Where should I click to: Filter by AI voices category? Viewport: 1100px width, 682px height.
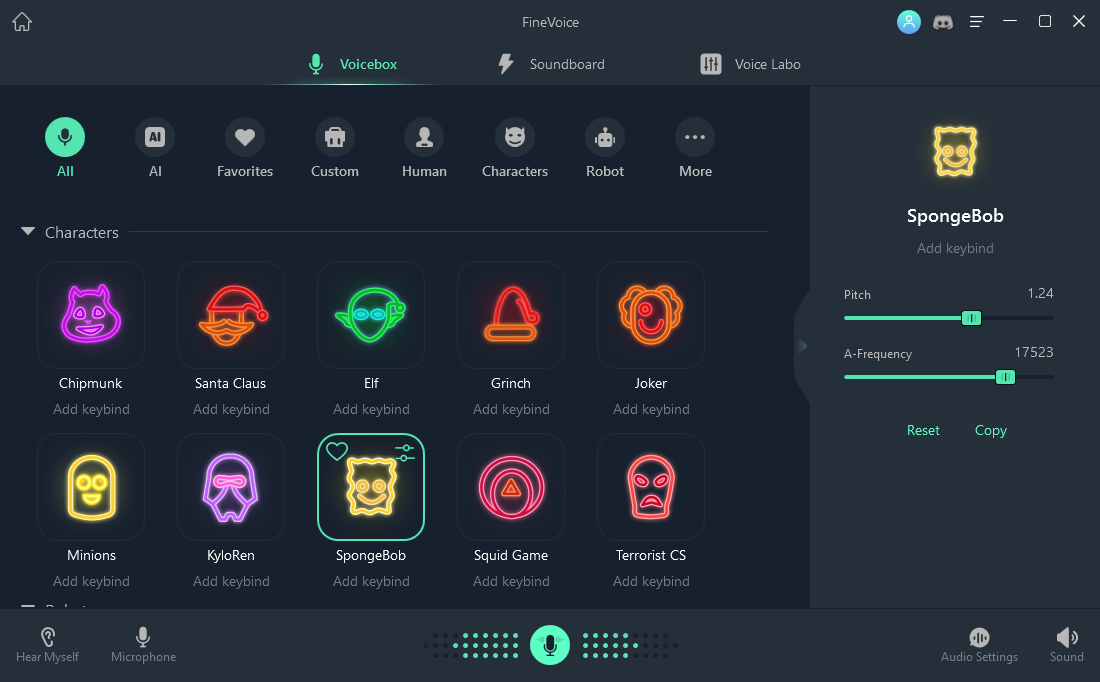(155, 148)
